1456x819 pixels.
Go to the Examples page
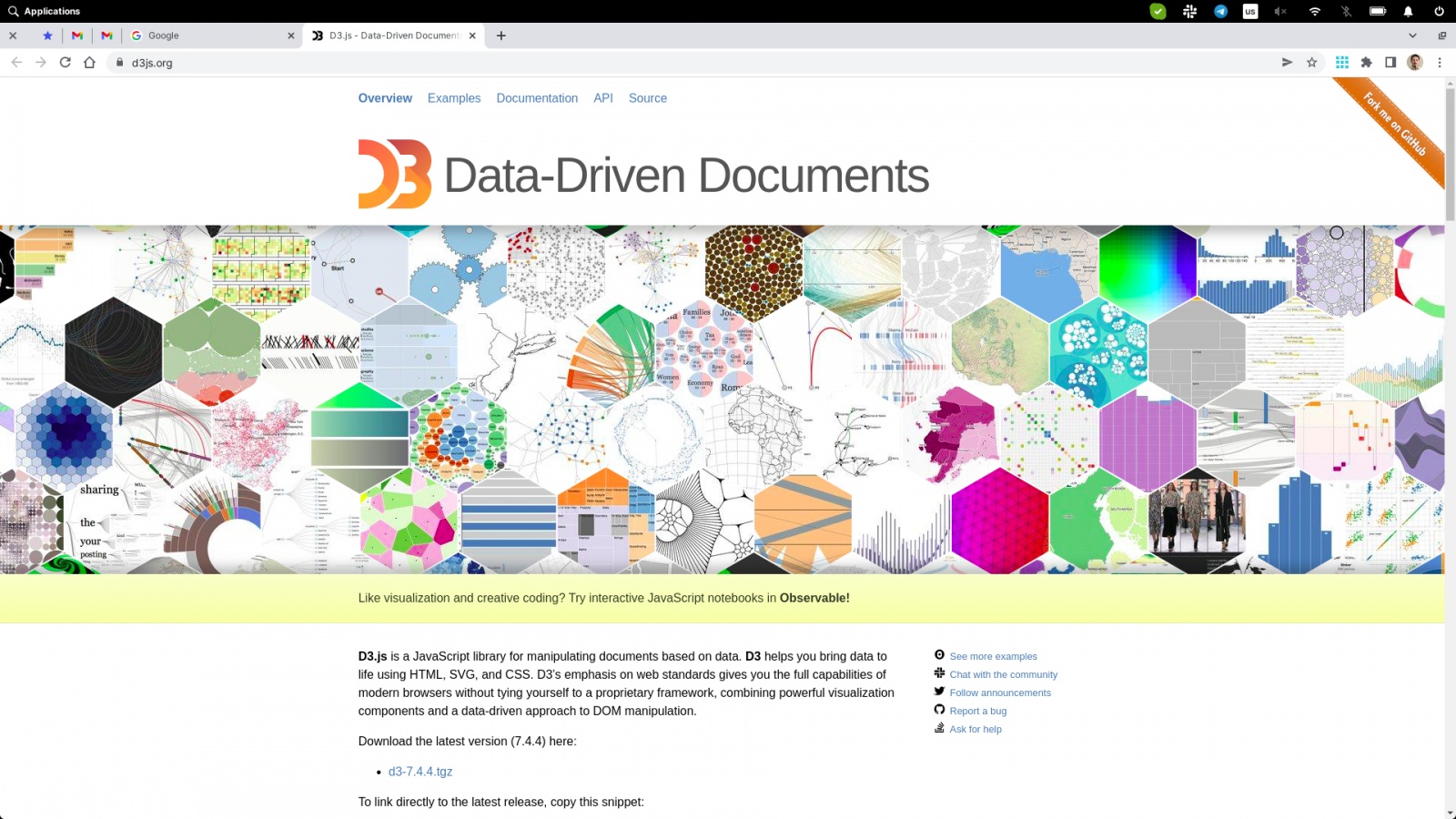(x=454, y=98)
